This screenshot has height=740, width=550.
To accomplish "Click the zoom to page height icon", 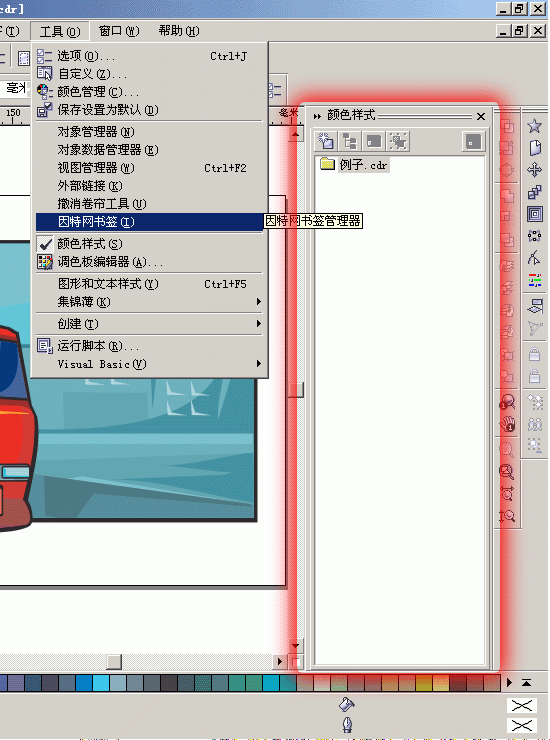I will click(507, 516).
